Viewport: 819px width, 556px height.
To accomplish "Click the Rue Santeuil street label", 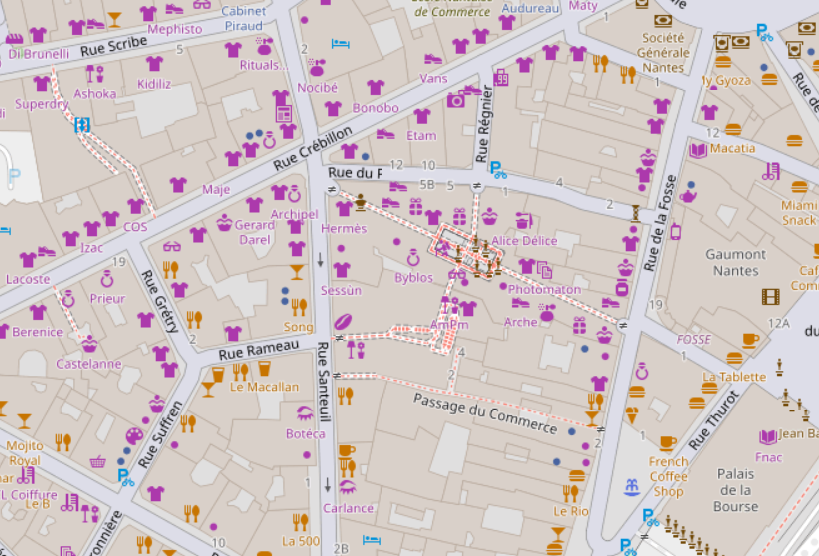I will (324, 381).
